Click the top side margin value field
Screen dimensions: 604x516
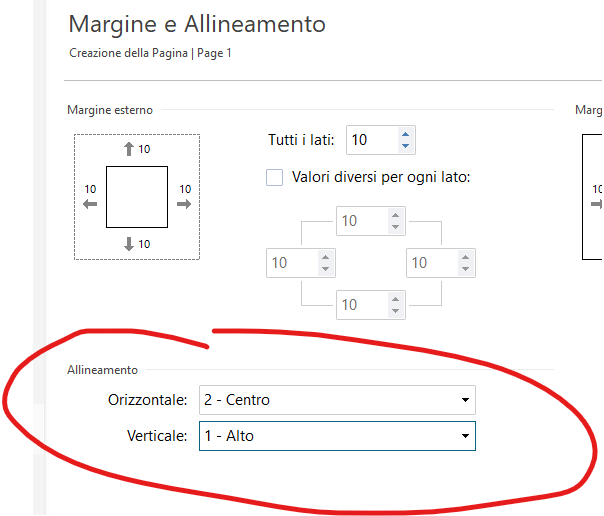click(360, 221)
